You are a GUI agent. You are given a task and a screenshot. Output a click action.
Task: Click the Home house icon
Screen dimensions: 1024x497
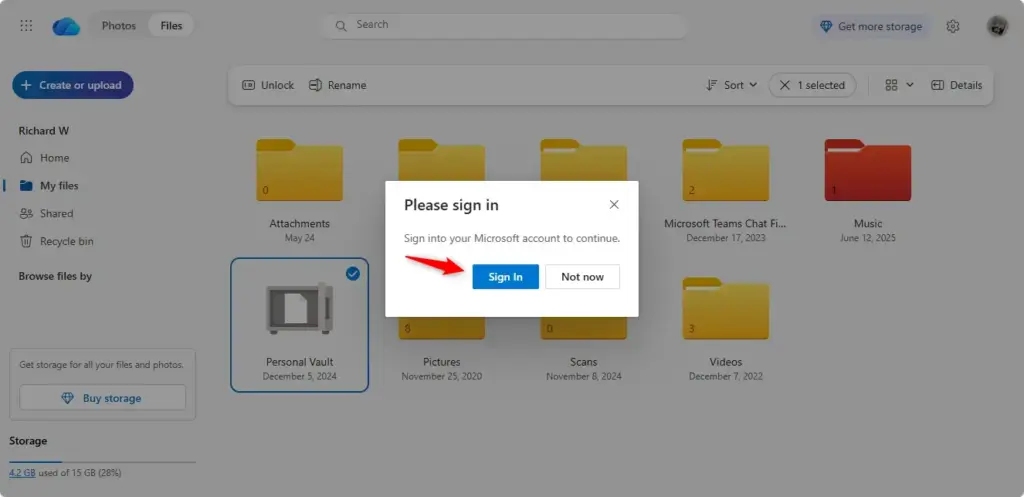pos(26,157)
